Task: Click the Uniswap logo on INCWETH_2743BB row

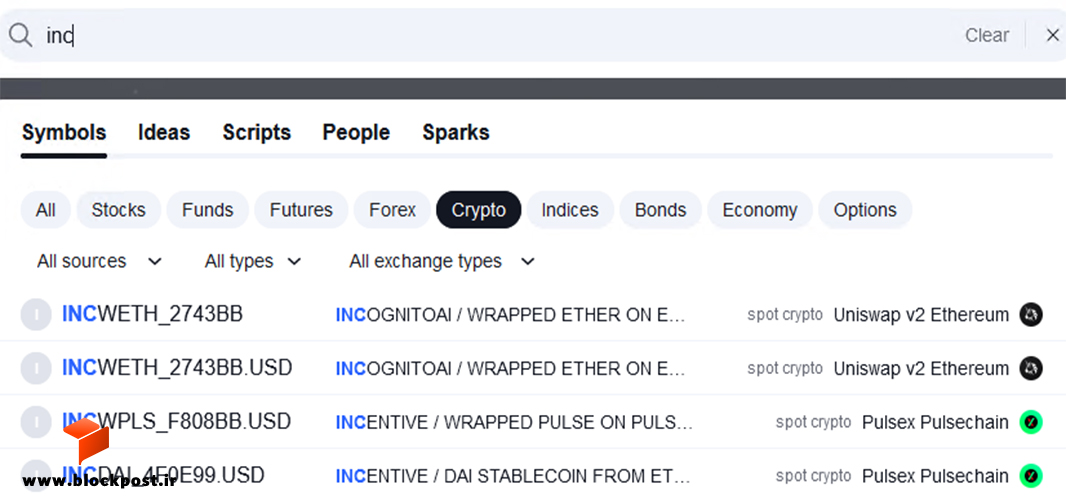Action: pyautogui.click(x=1031, y=314)
